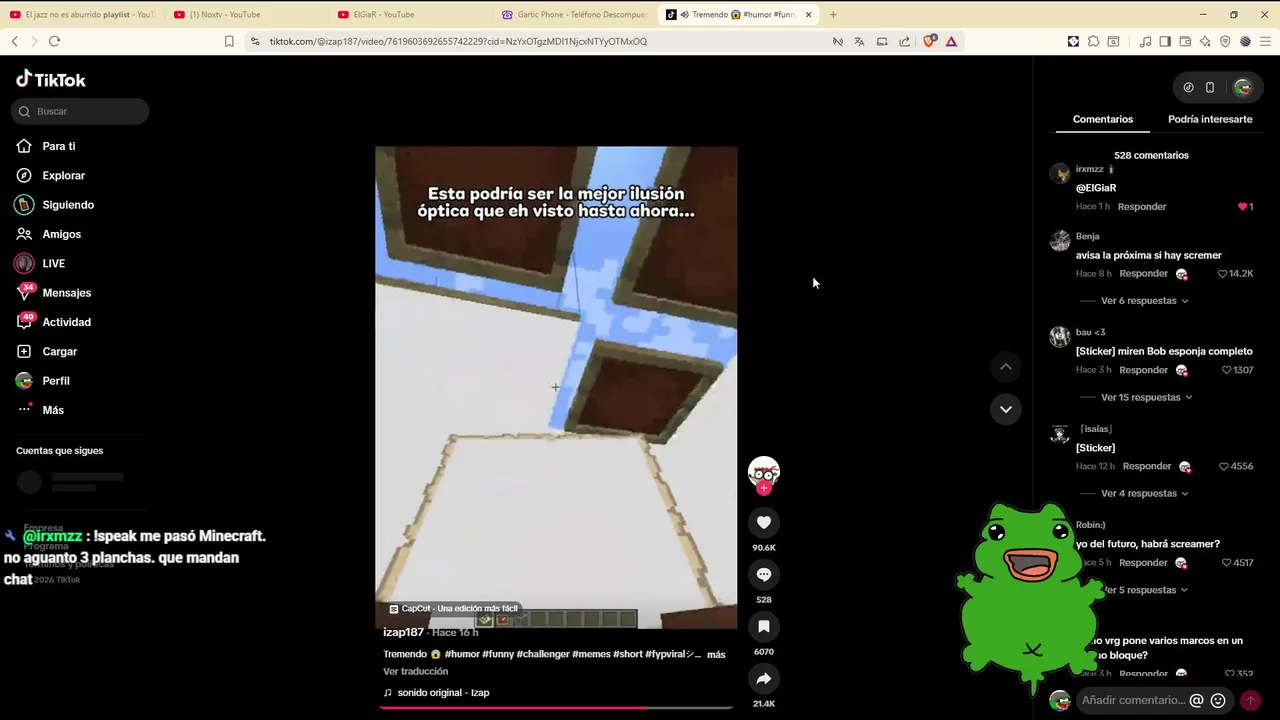Image resolution: width=1280 pixels, height=720 pixels.
Task: Reply to Benja's comment
Action: coord(1143,274)
